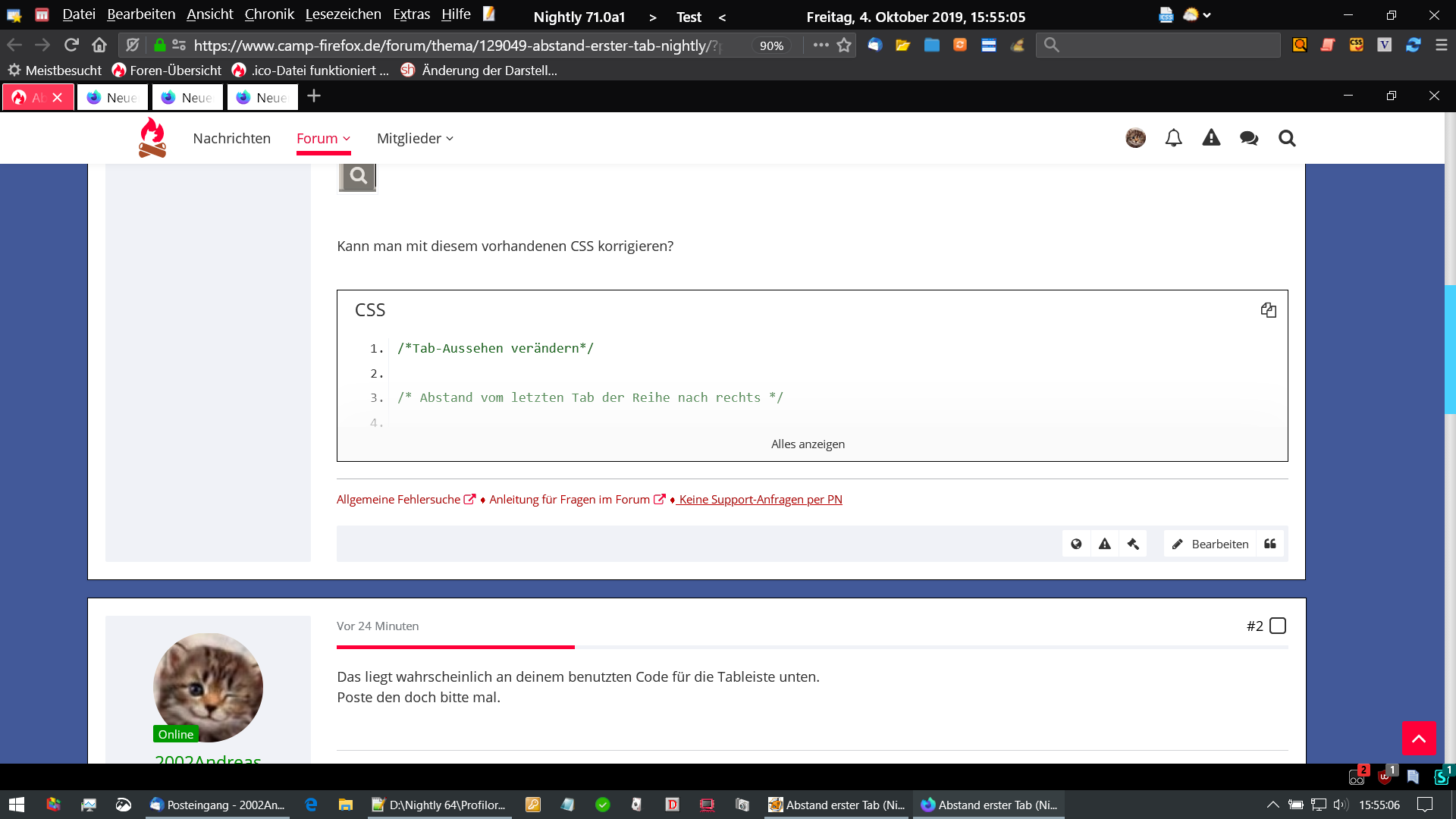The height and width of the screenshot is (819, 1456).
Task: Open the Lesezeichen menu
Action: tap(343, 14)
